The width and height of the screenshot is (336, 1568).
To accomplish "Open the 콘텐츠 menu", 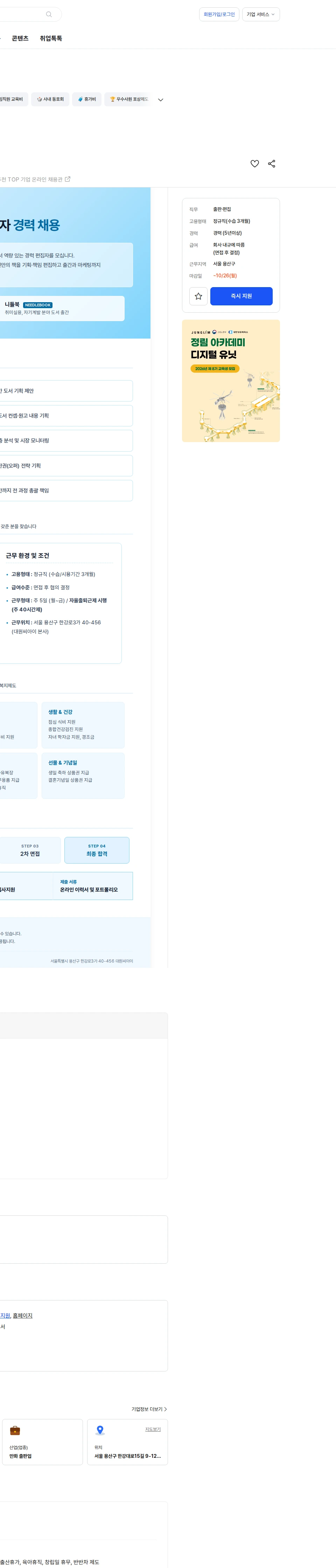I will (x=20, y=38).
